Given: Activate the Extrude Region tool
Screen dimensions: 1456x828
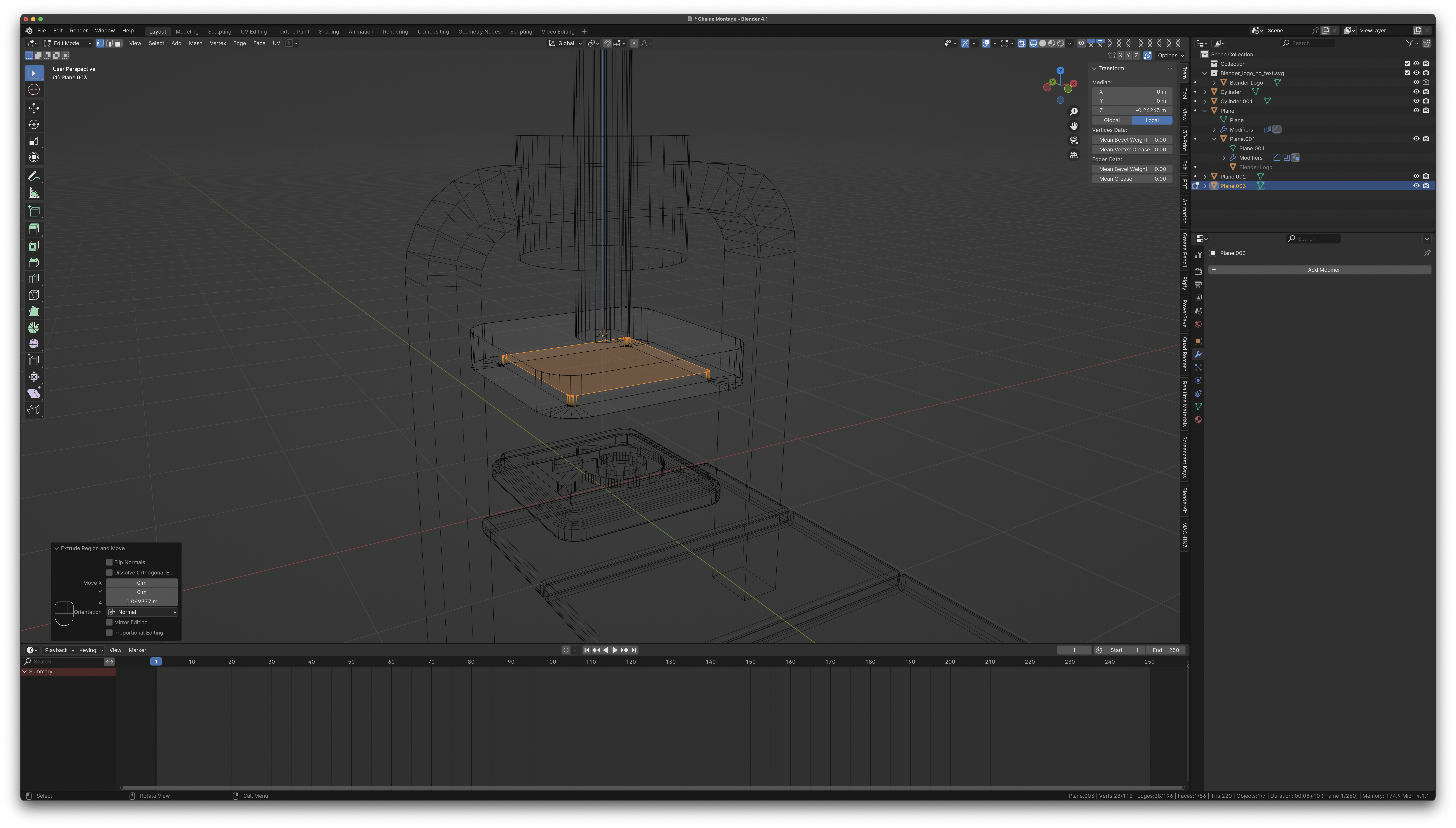Looking at the screenshot, I should (34, 229).
